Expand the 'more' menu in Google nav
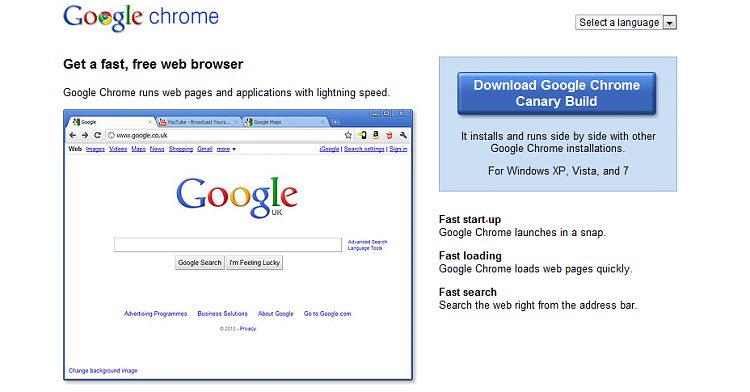 pos(226,149)
